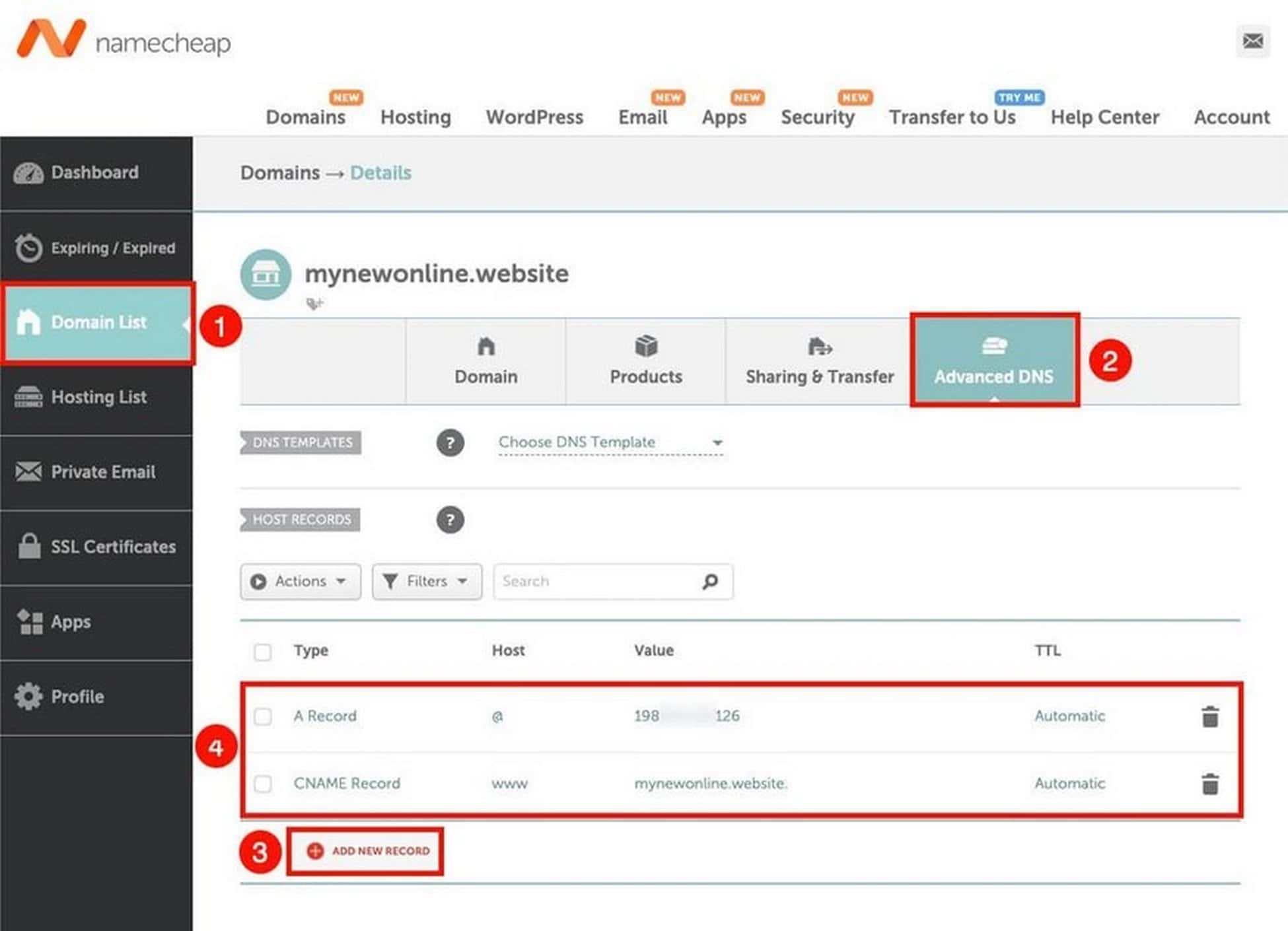Open the Filters dropdown

coord(426,581)
